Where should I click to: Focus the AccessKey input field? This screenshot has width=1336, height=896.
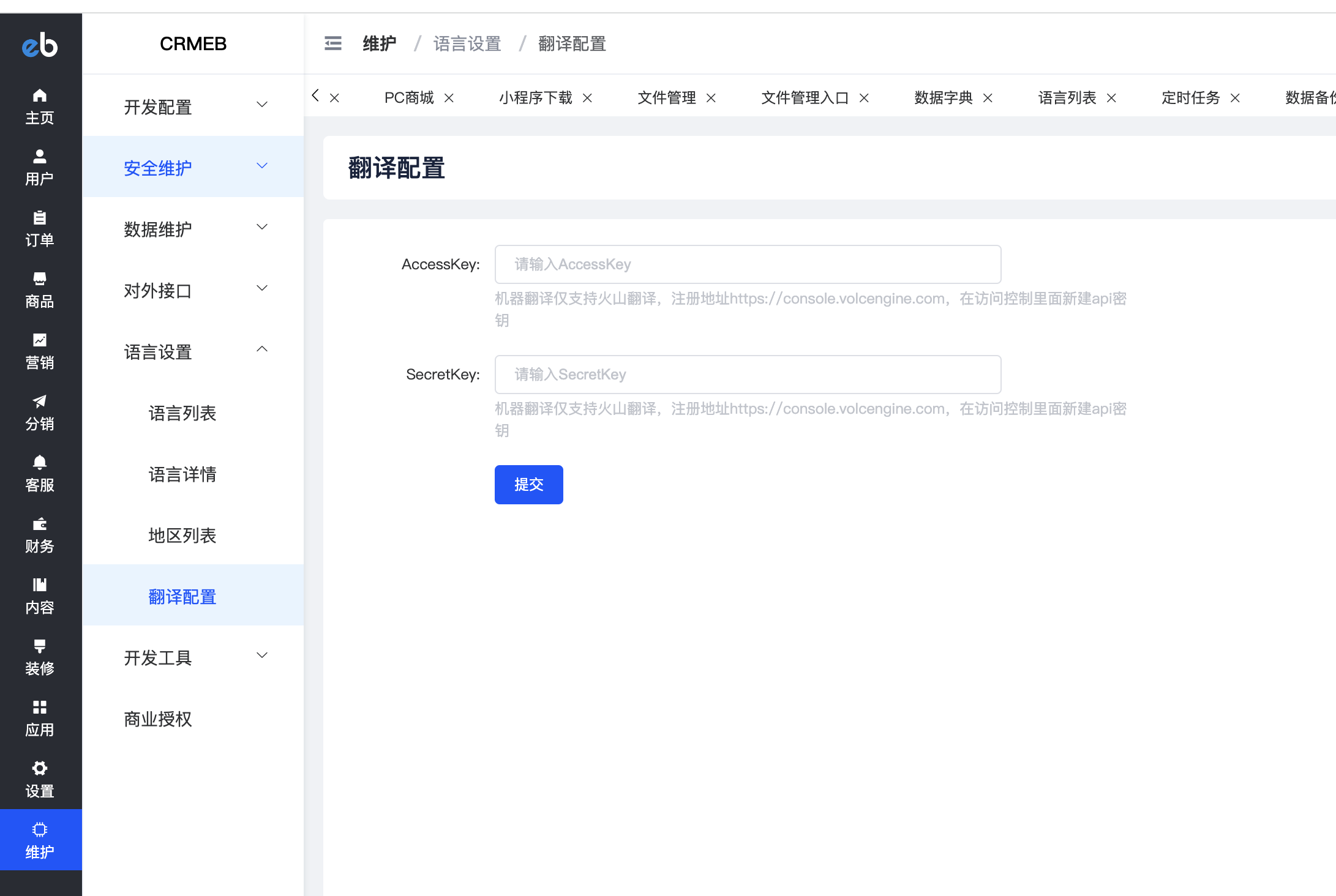748,264
